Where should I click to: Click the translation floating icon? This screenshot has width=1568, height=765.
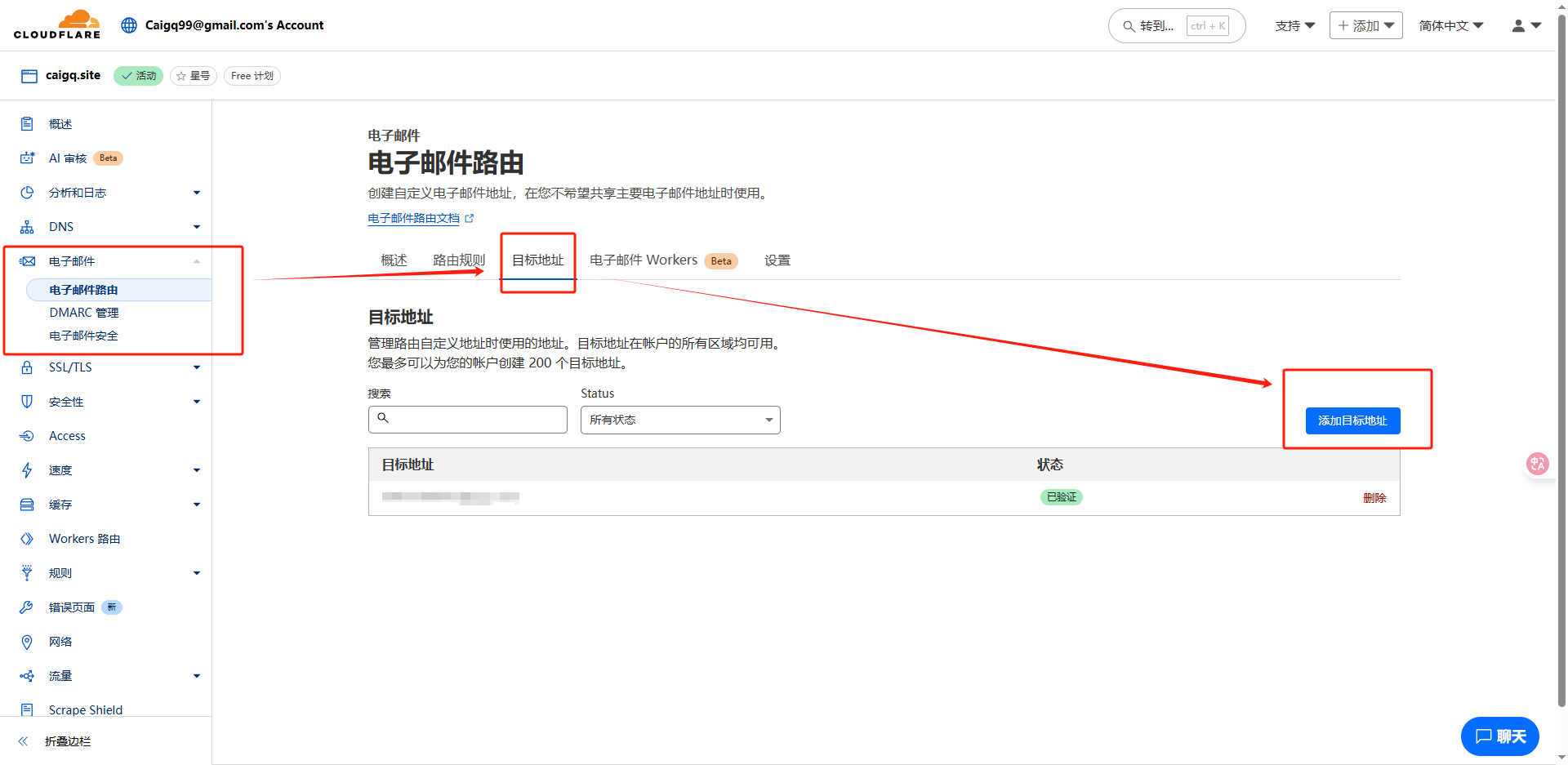(1537, 464)
